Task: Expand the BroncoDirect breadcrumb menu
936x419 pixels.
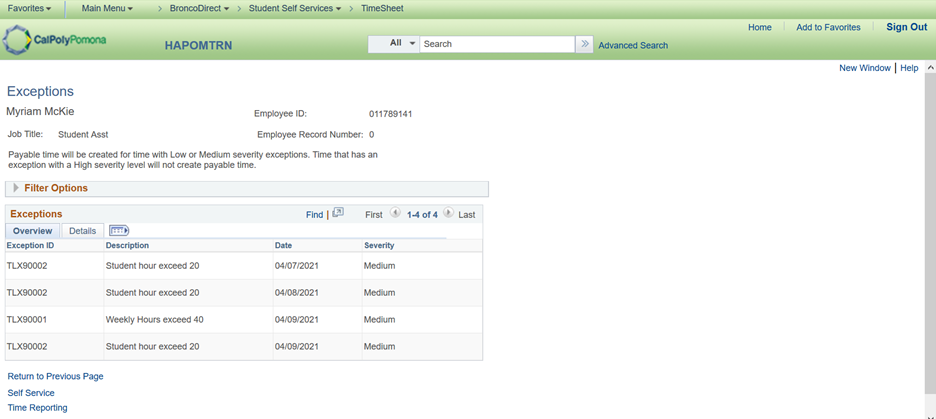Action: (x=199, y=8)
